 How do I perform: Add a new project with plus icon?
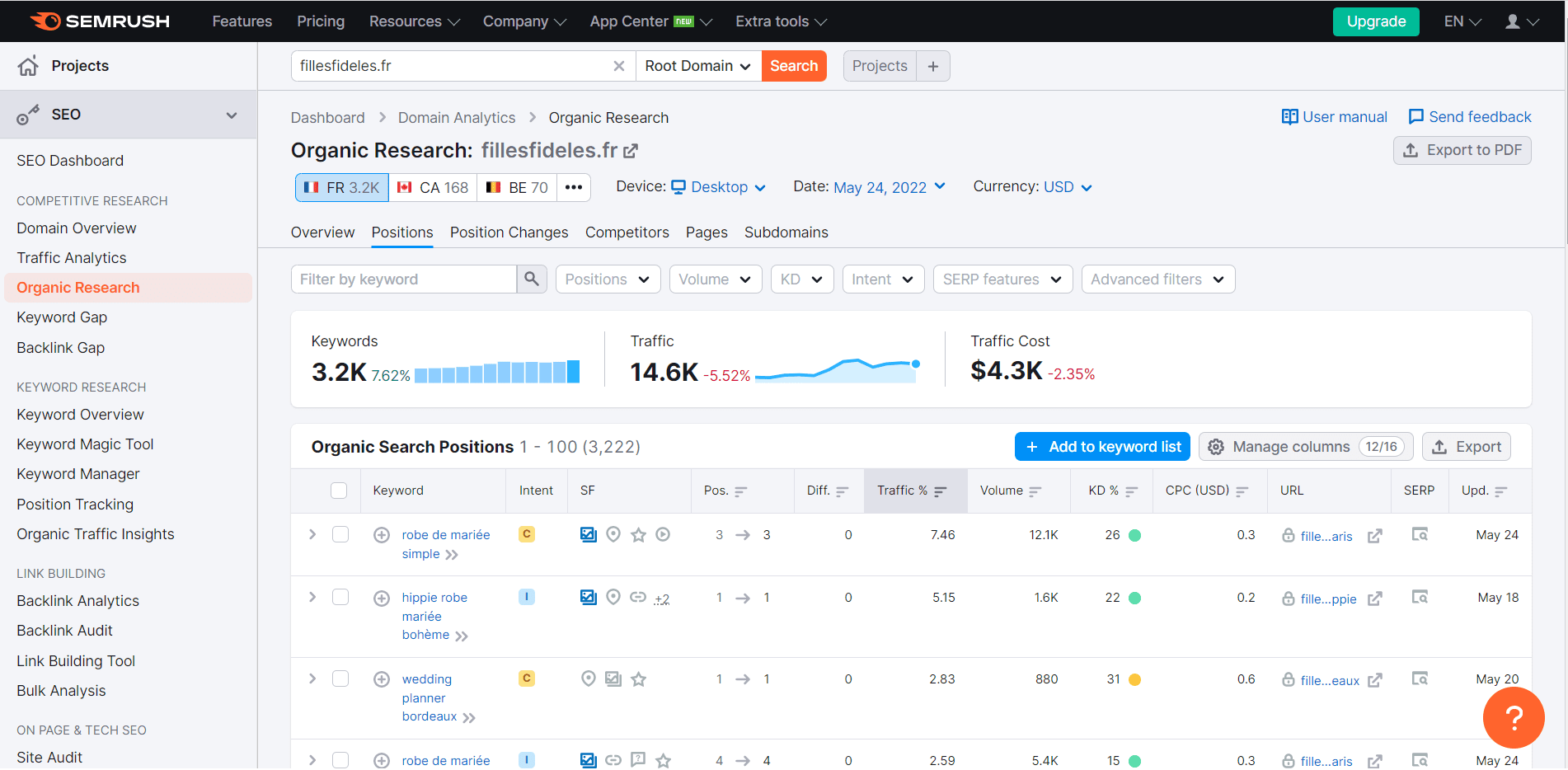point(933,66)
